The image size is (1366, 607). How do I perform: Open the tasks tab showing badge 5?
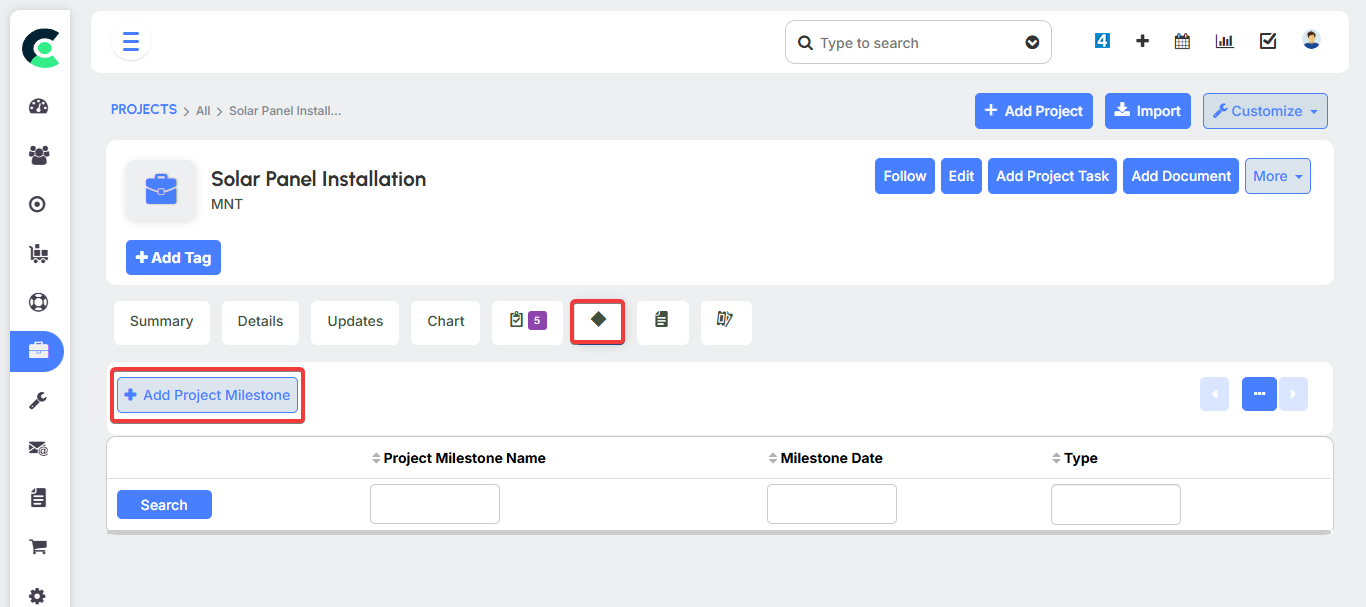(x=526, y=321)
